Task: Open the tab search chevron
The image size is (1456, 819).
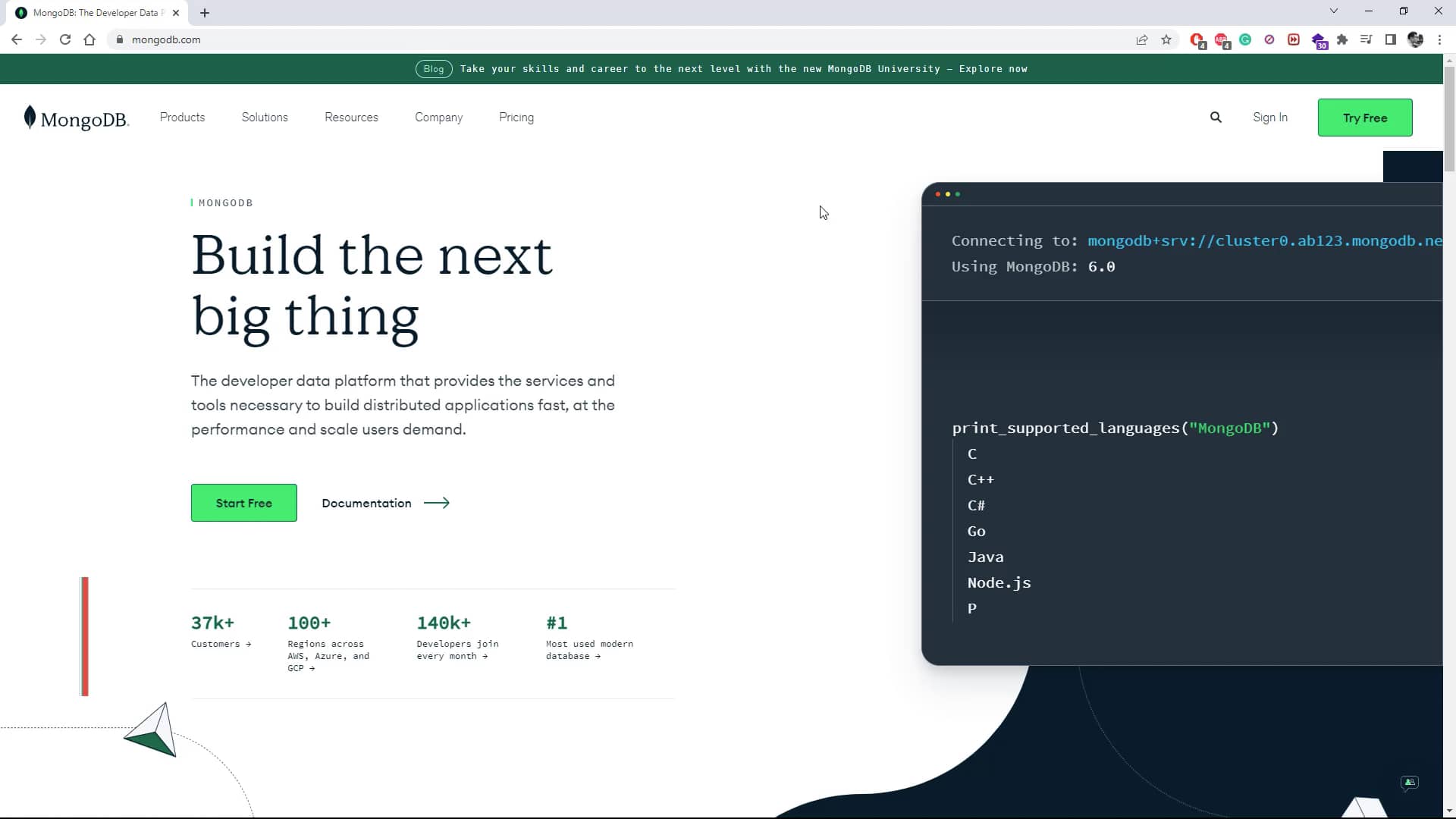Action: [x=1333, y=11]
